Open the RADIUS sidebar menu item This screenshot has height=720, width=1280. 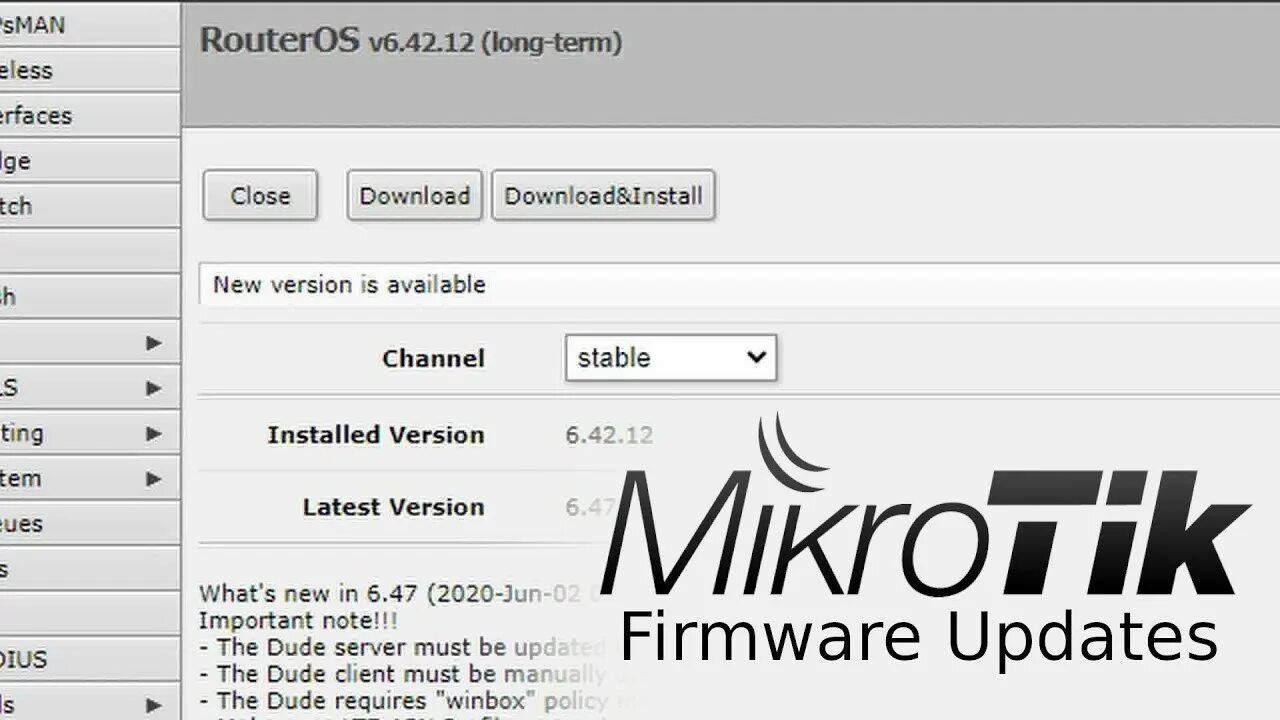point(88,660)
